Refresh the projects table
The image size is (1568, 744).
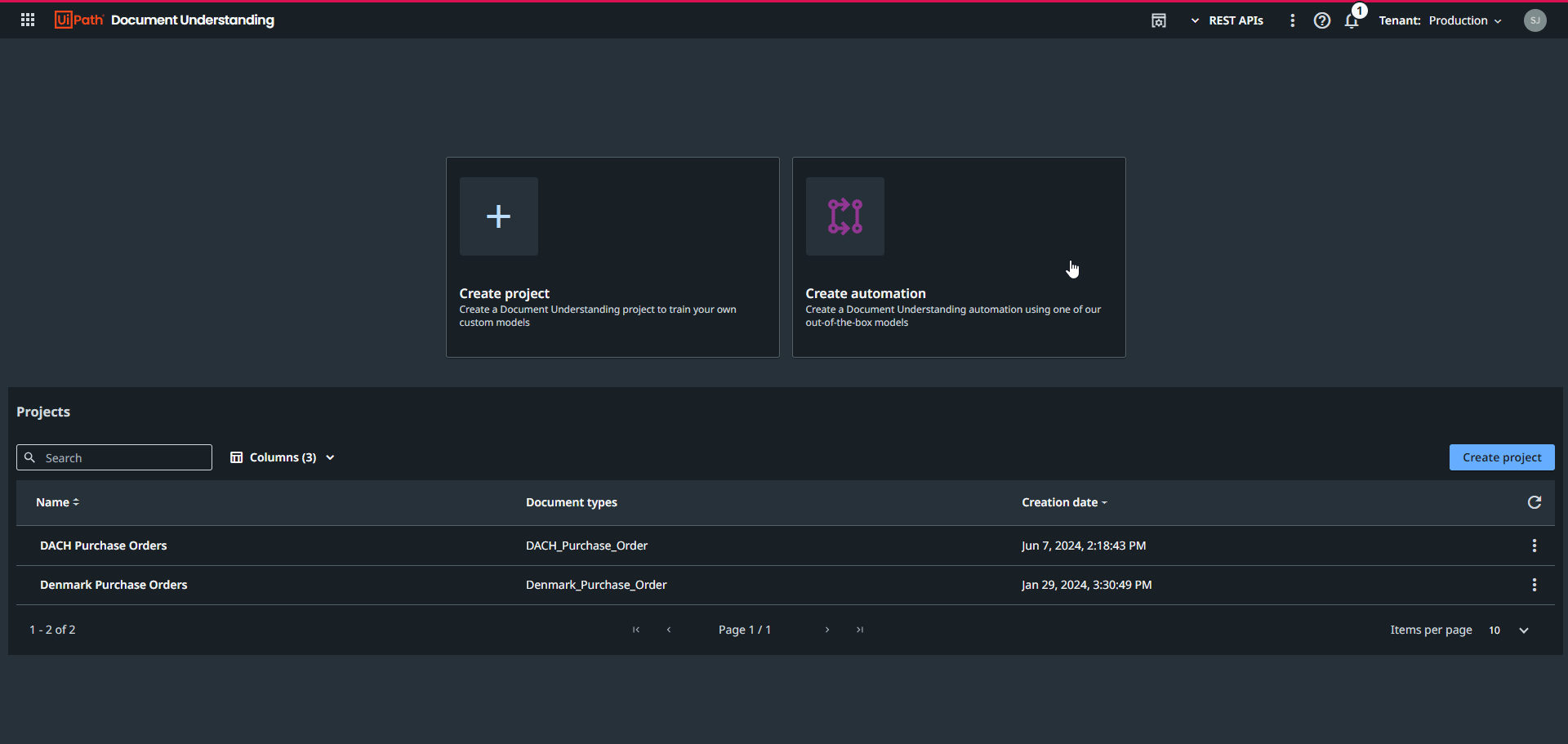tap(1535, 502)
